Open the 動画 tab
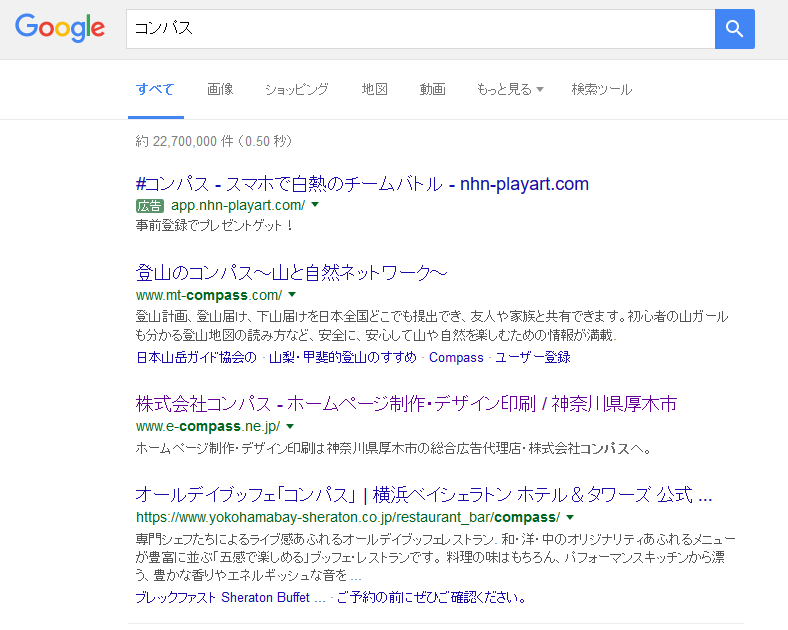Image resolution: width=788 pixels, height=630 pixels. pyautogui.click(x=432, y=89)
